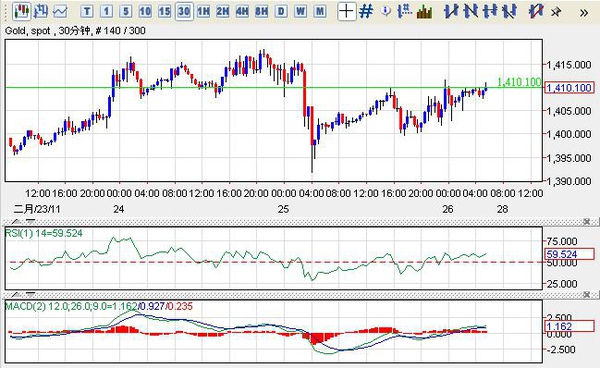
Task: Click the funnel-shaped handle above MACD panel
Action: (31, 294)
